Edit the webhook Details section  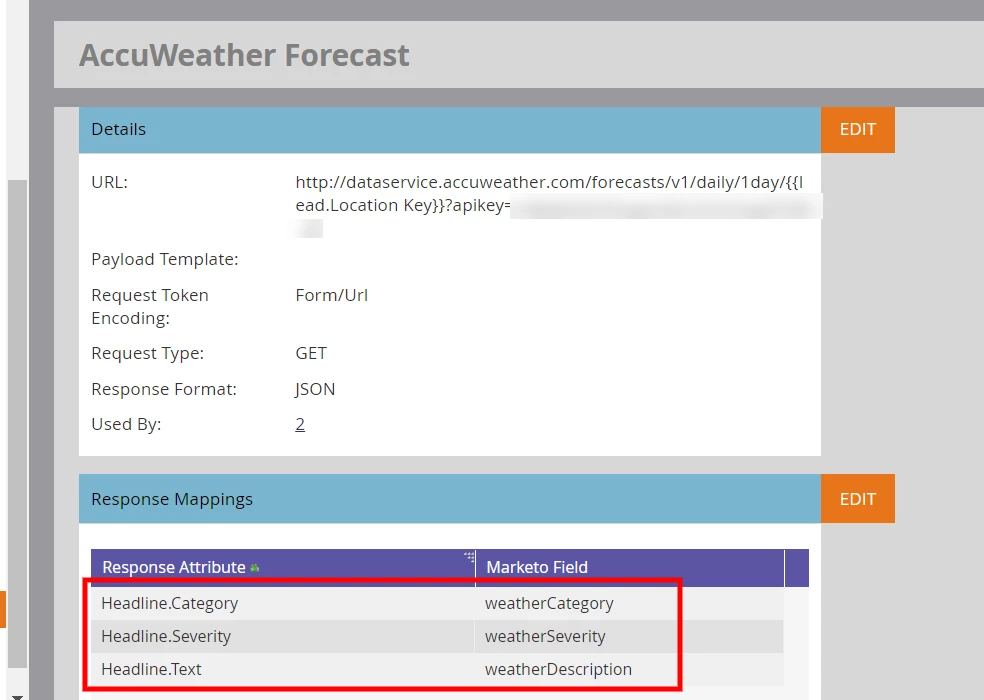pos(857,130)
